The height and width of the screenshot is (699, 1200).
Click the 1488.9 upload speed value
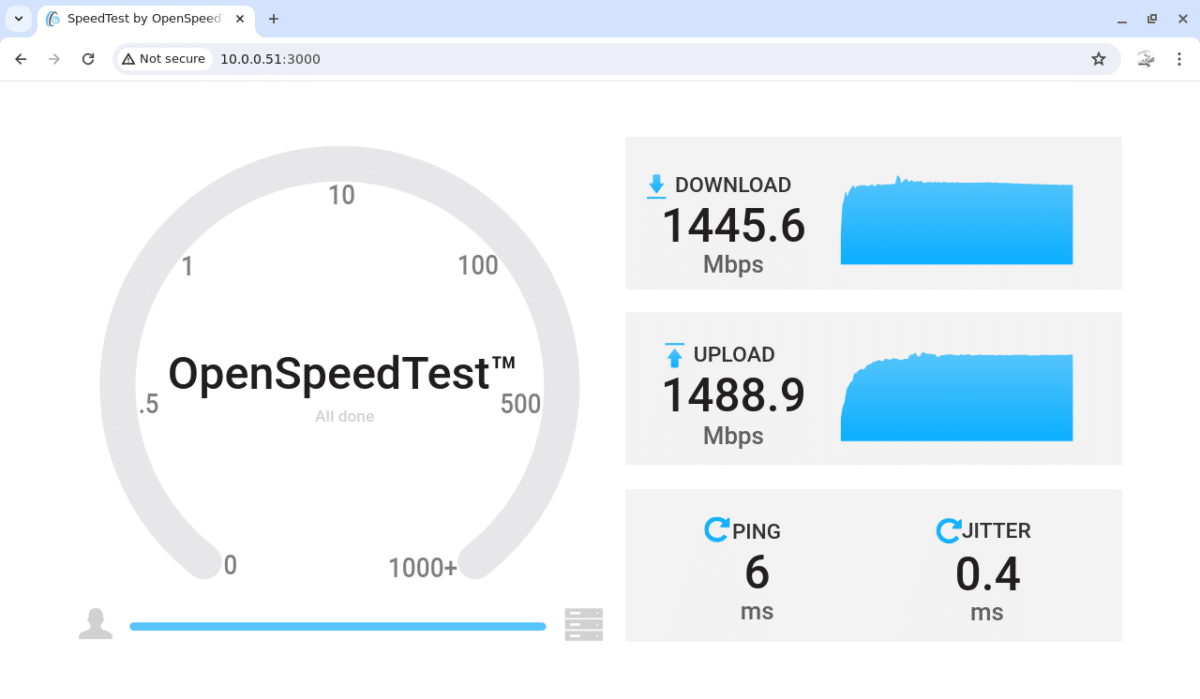[734, 395]
